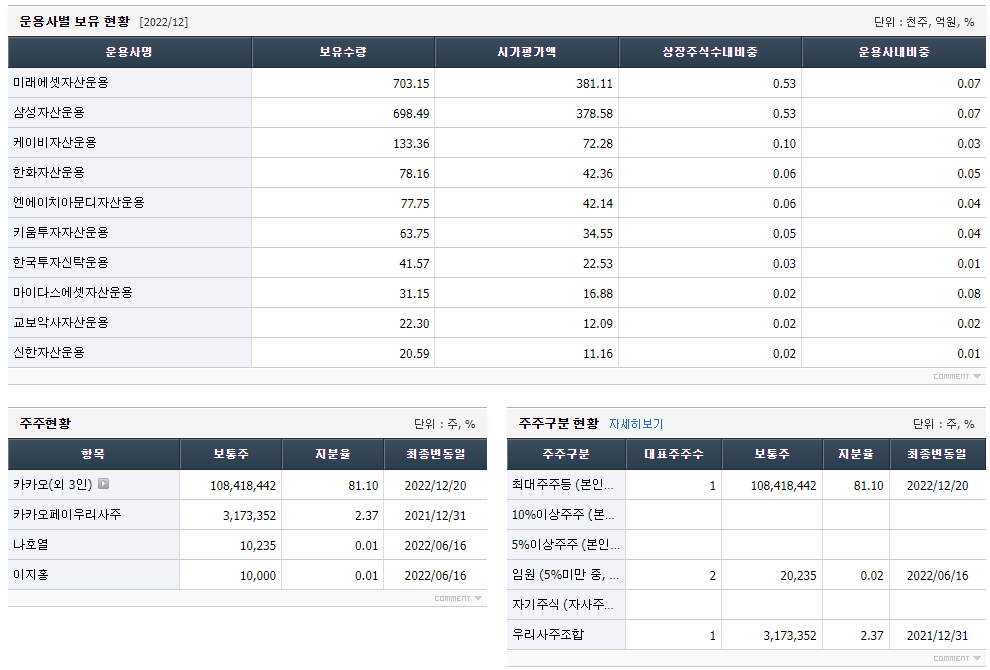Click market value 381.11
Image resolution: width=990 pixels, height=670 pixels.
point(594,83)
